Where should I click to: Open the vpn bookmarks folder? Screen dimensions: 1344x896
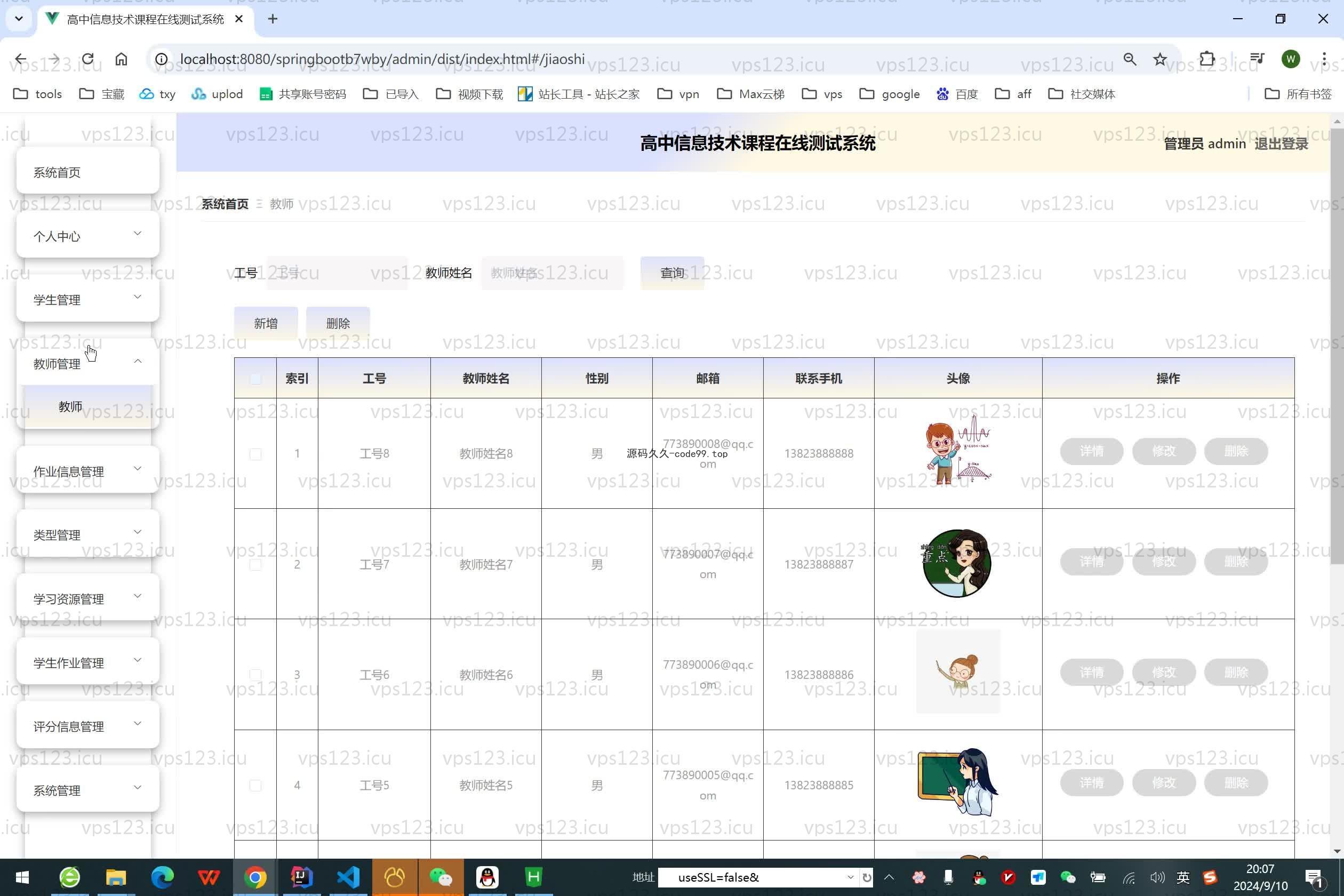pos(678,94)
